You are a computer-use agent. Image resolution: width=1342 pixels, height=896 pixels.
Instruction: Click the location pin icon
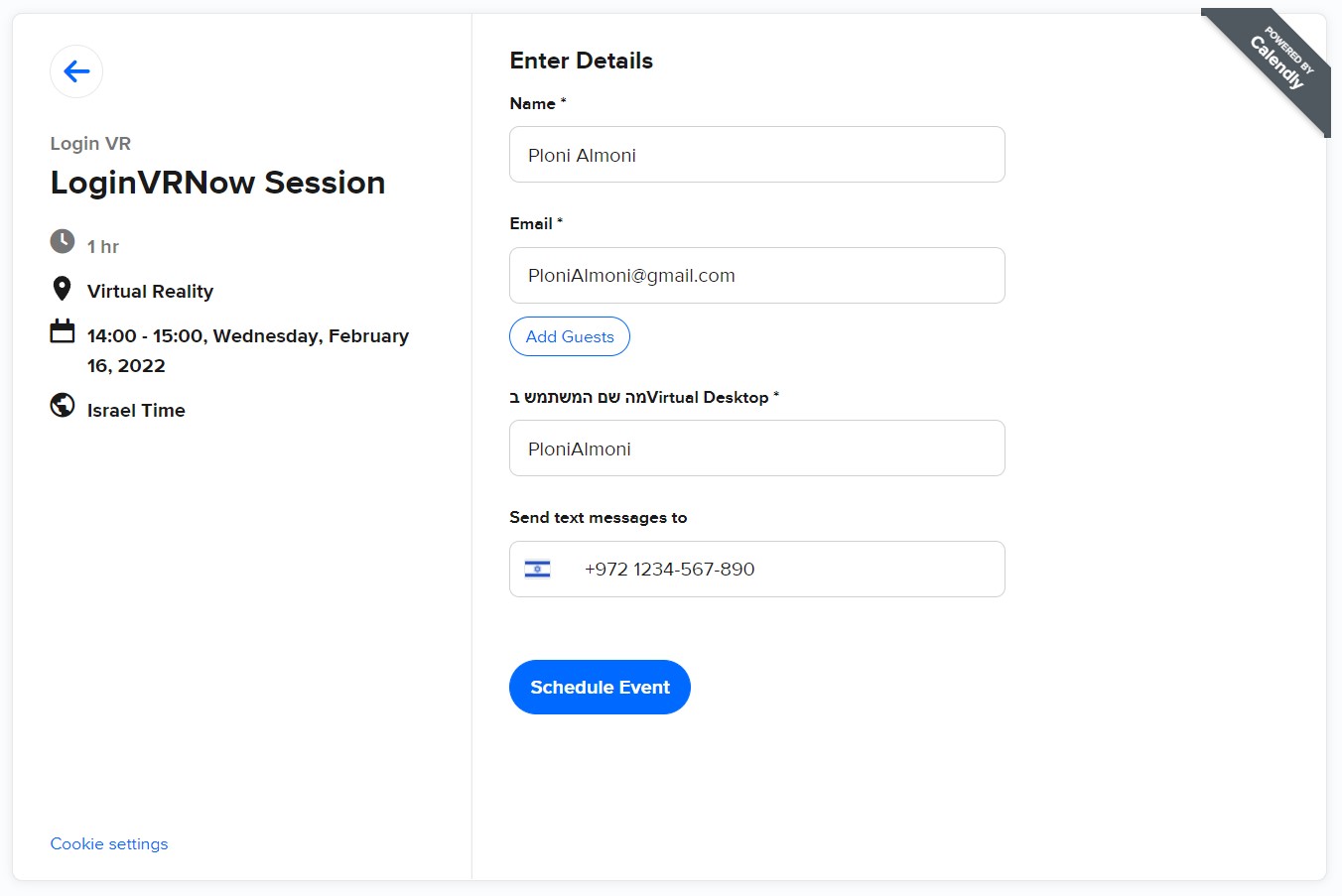pyautogui.click(x=62, y=289)
